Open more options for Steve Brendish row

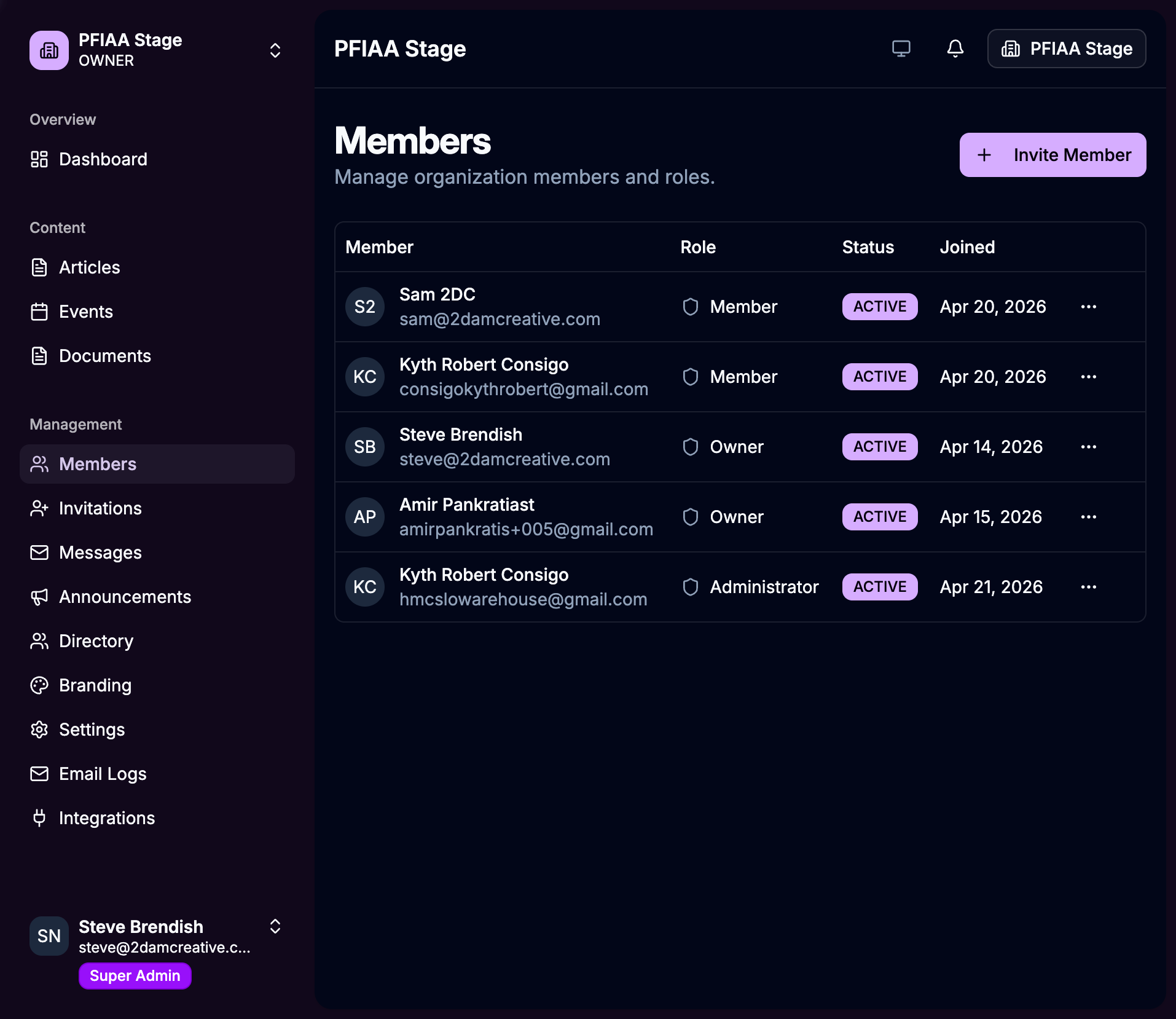[x=1089, y=447]
